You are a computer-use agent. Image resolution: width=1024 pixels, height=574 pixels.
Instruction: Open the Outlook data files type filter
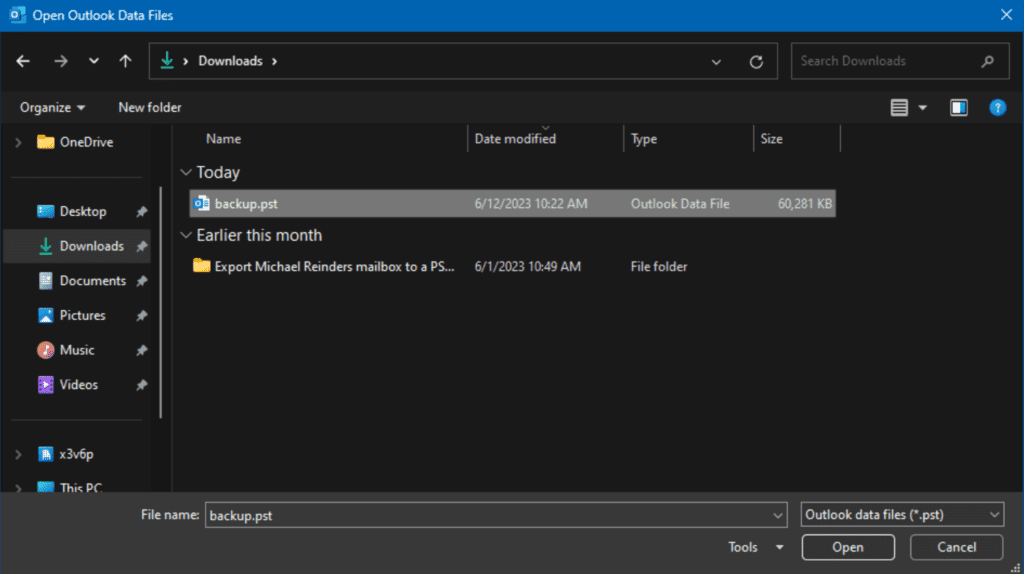point(902,515)
